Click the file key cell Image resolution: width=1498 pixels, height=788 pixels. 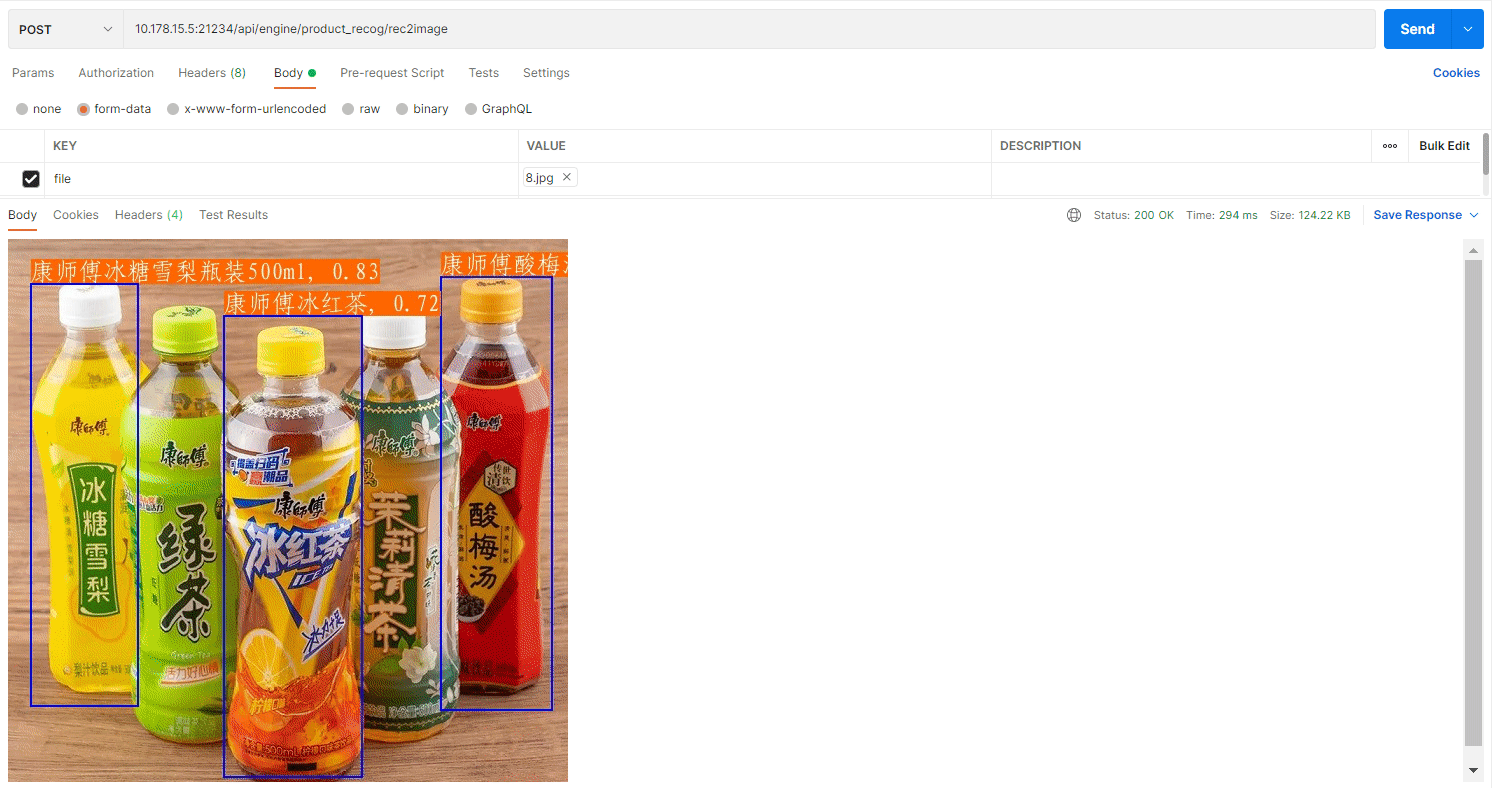281,179
